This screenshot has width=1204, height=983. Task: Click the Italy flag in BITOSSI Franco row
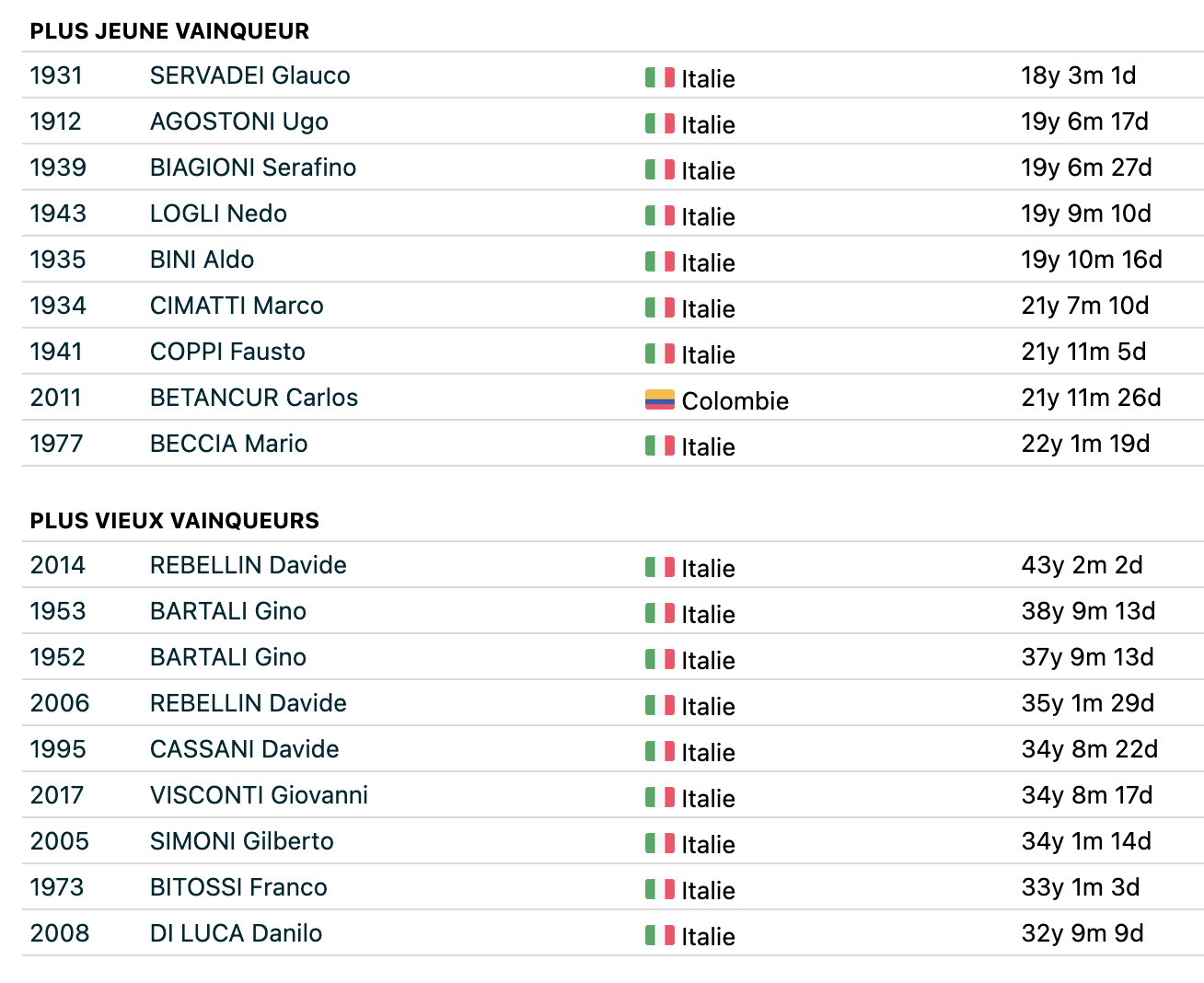click(659, 889)
